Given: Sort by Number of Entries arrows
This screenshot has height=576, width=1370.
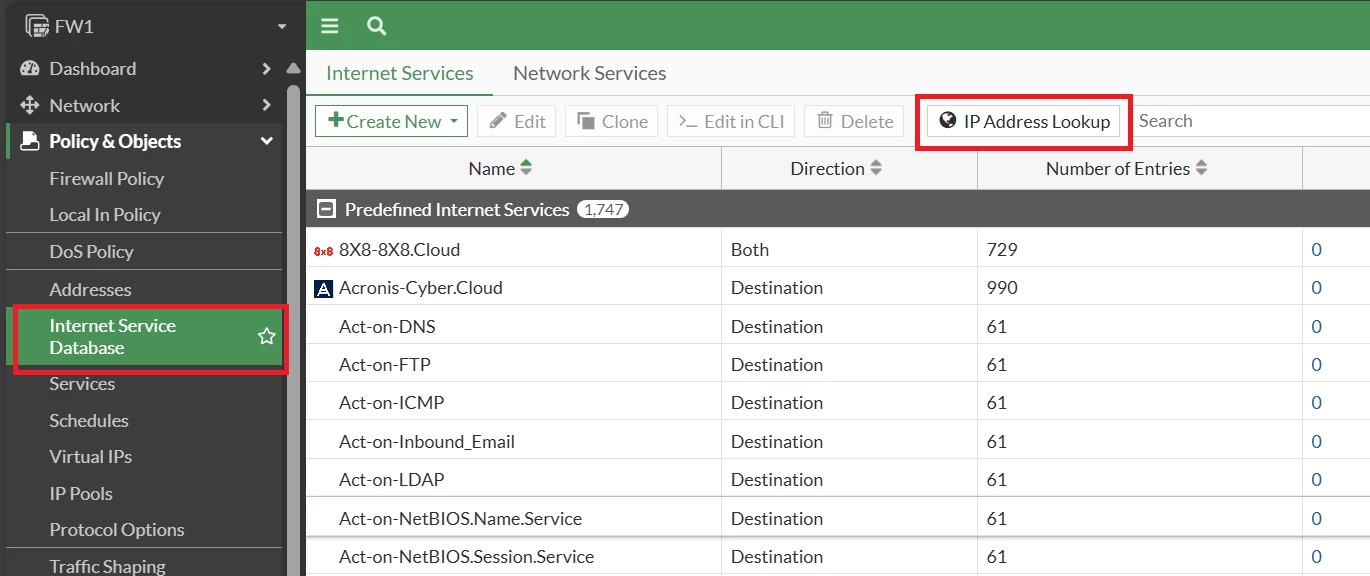Looking at the screenshot, I should point(1202,168).
